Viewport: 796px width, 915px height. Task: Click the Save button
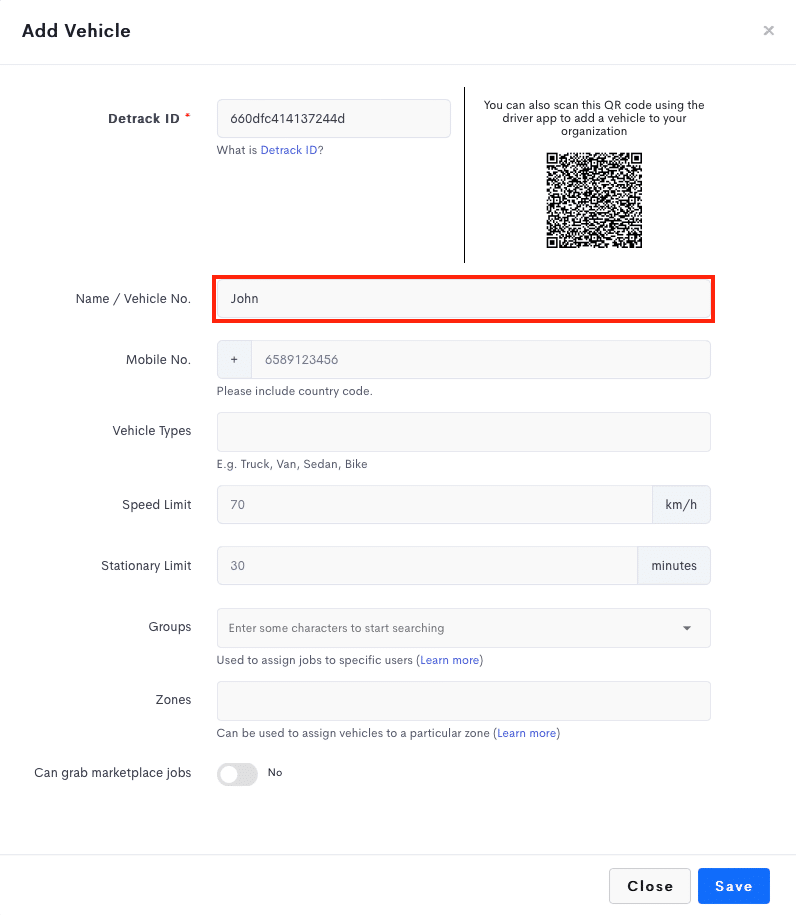(734, 886)
